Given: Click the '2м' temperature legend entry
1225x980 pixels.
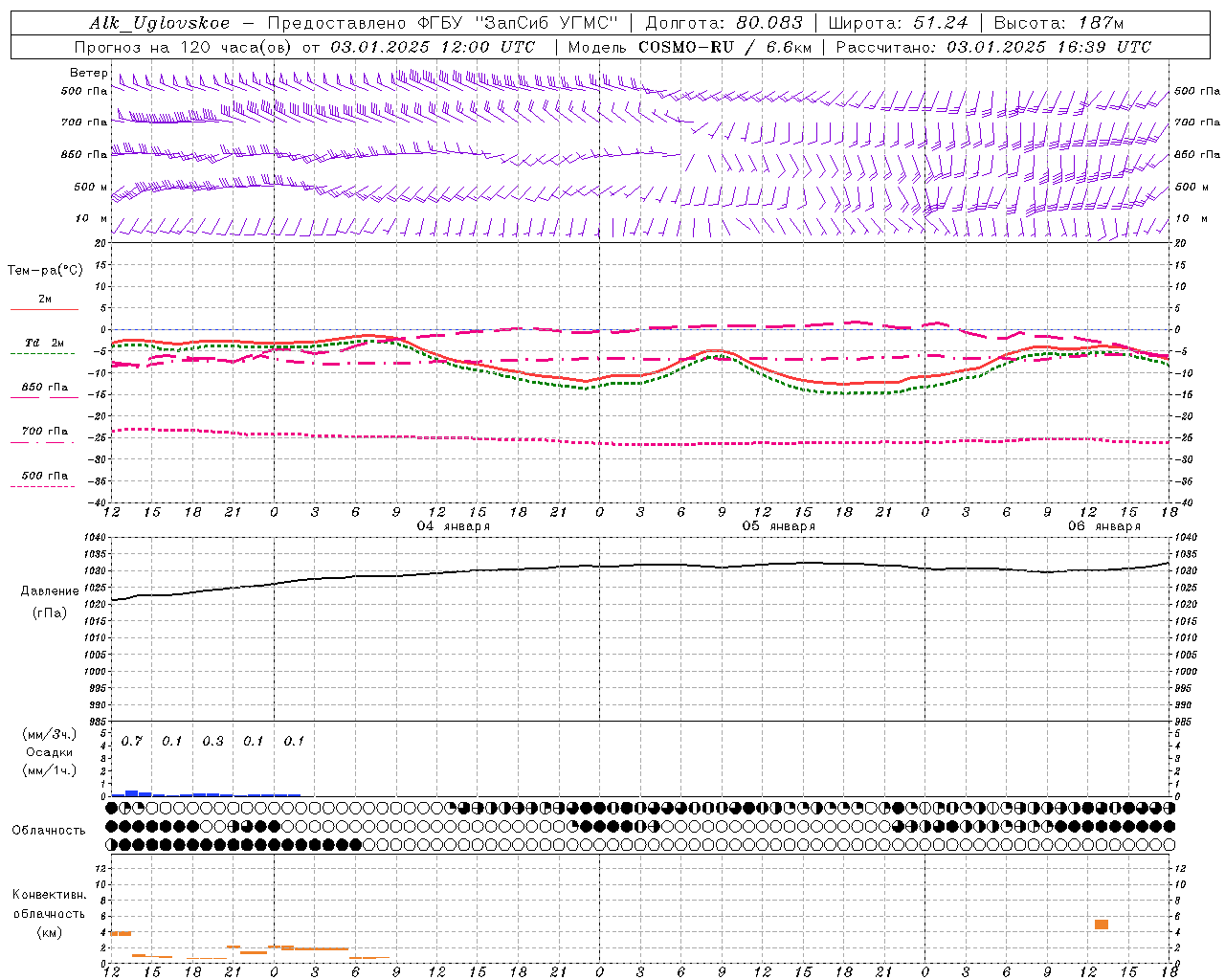Looking at the screenshot, I should pyautogui.click(x=45, y=300).
